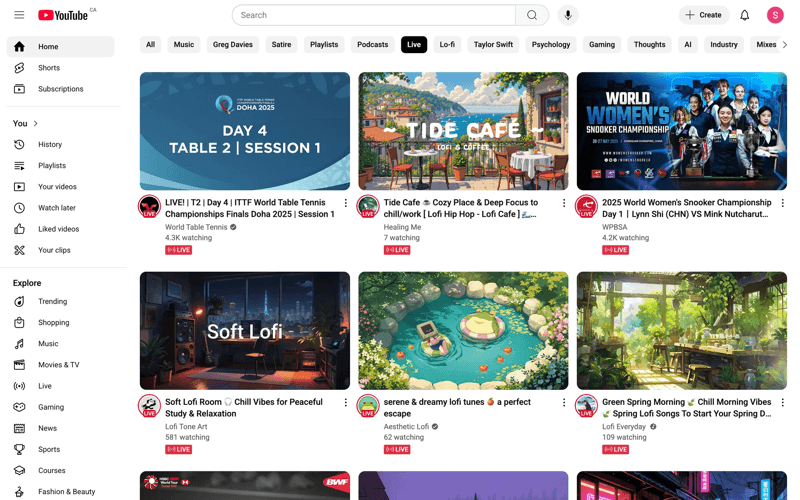This screenshot has width=800, height=500.
Task: Select the Lo-fi filter chip
Action: point(447,45)
